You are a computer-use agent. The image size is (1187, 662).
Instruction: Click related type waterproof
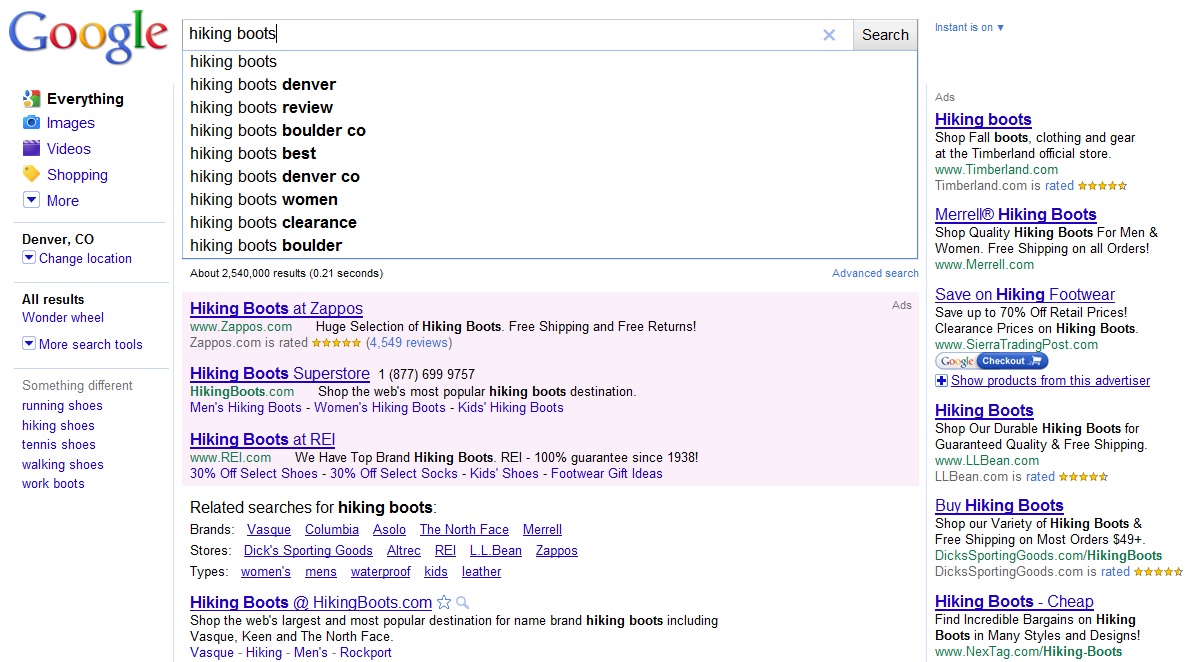click(381, 572)
